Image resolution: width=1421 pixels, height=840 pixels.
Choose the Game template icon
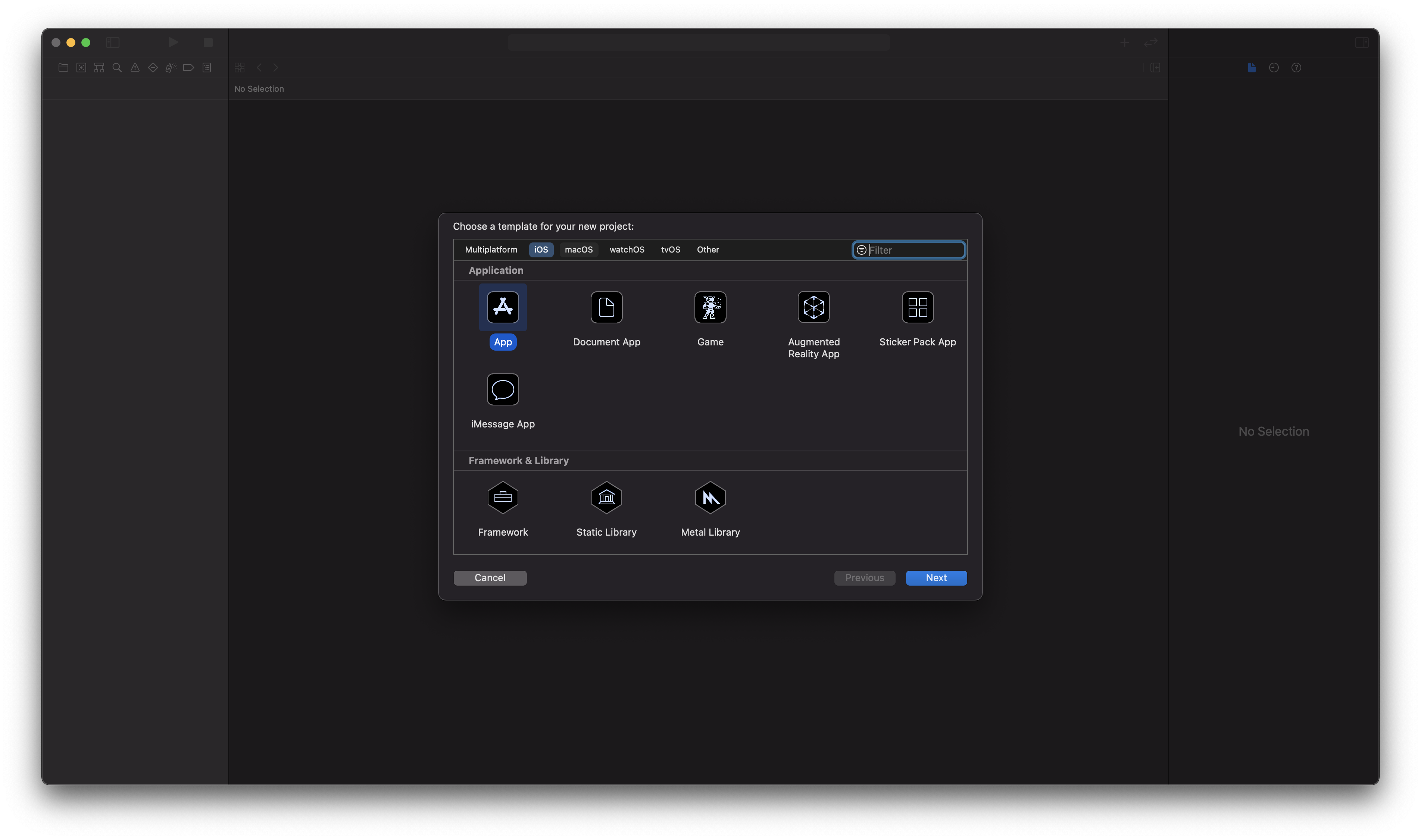[710, 307]
